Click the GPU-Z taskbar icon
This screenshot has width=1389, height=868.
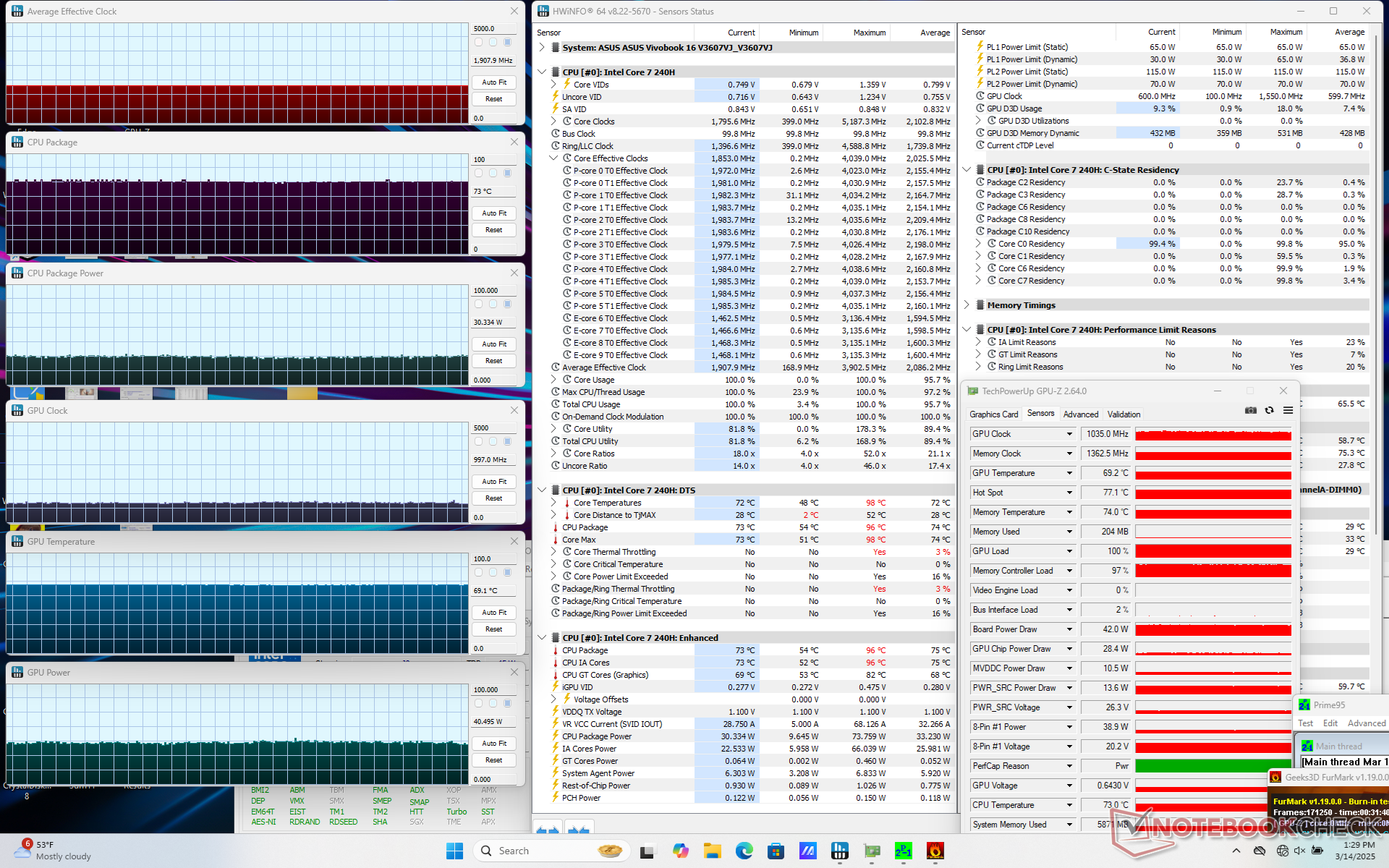[x=872, y=851]
